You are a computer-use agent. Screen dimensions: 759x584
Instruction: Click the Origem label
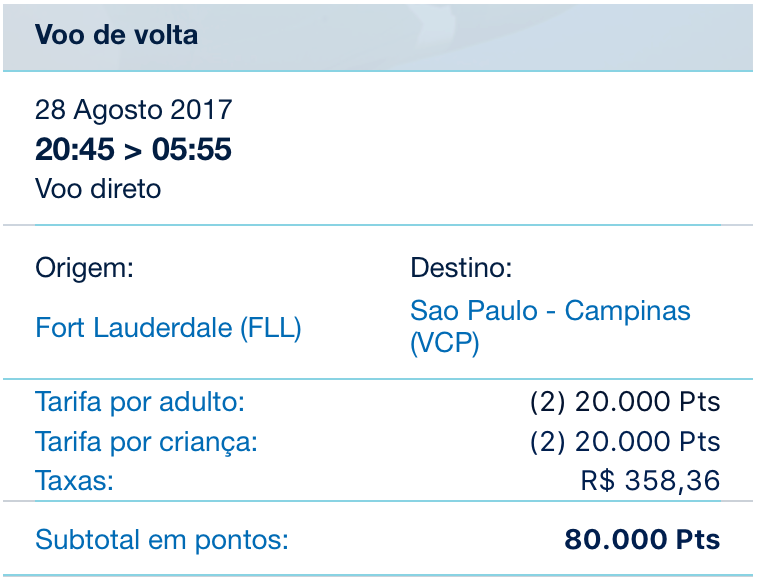click(x=84, y=267)
